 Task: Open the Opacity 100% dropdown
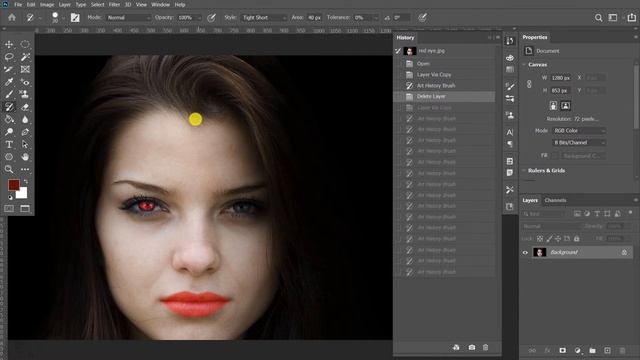[x=189, y=18]
